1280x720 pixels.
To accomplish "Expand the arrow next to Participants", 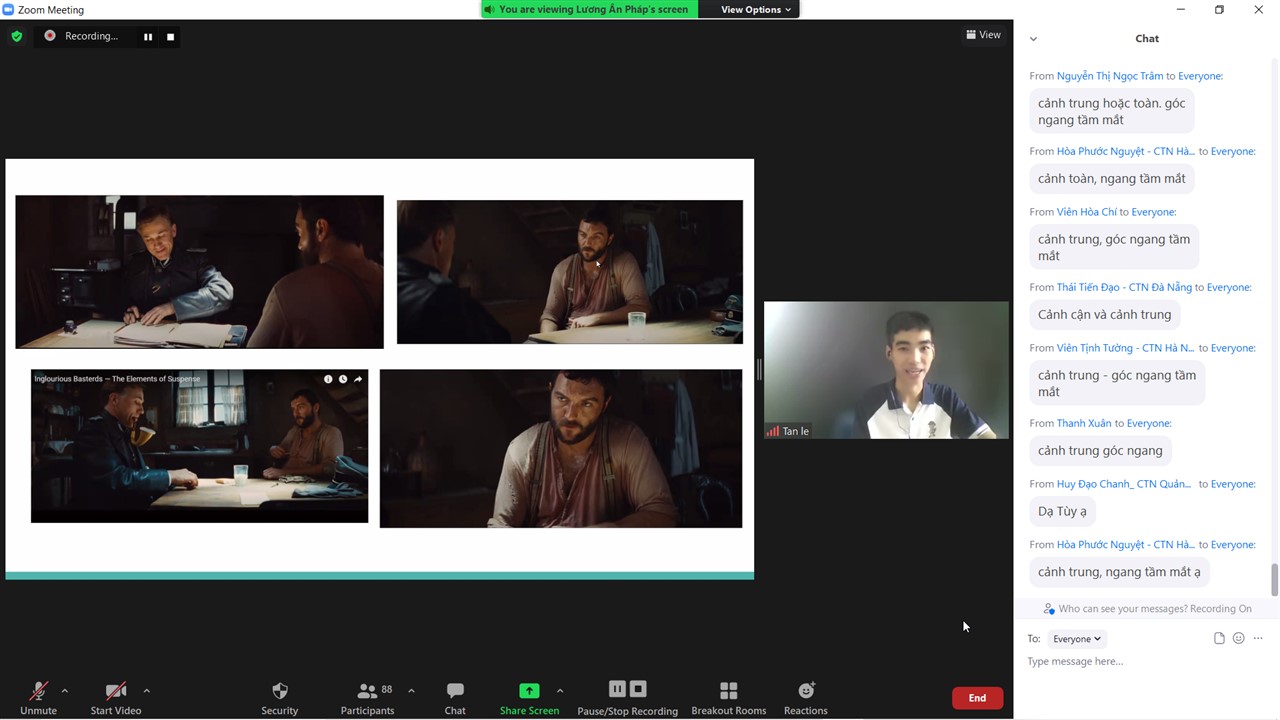I will (x=411, y=691).
